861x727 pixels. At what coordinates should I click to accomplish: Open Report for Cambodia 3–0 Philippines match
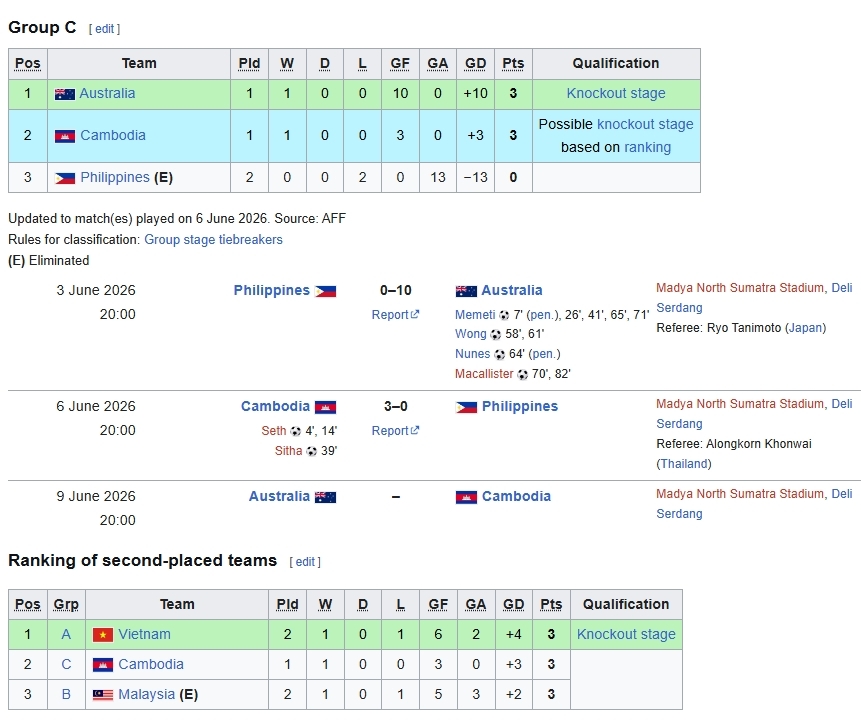tap(395, 431)
